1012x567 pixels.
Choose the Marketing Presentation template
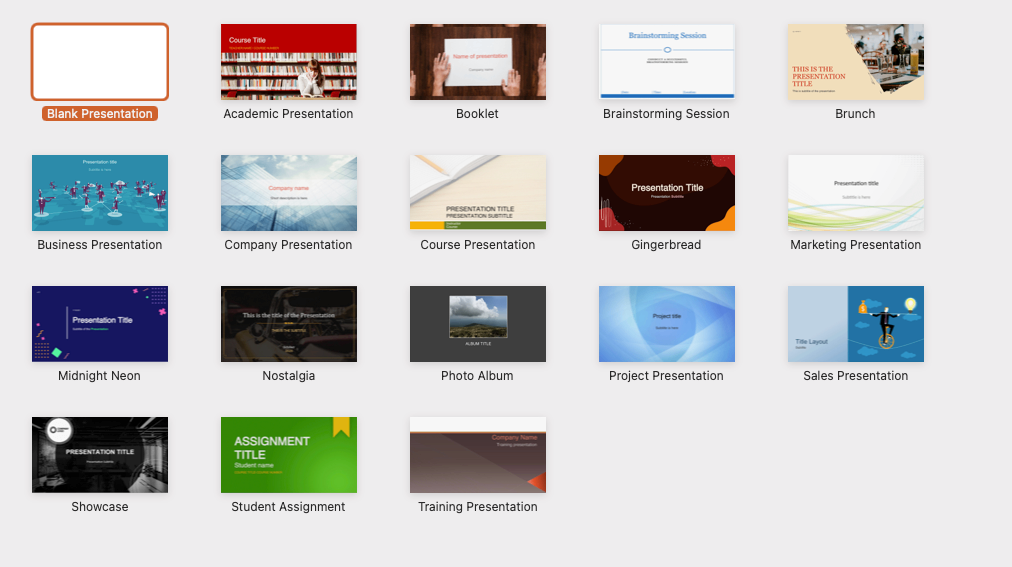(855, 193)
